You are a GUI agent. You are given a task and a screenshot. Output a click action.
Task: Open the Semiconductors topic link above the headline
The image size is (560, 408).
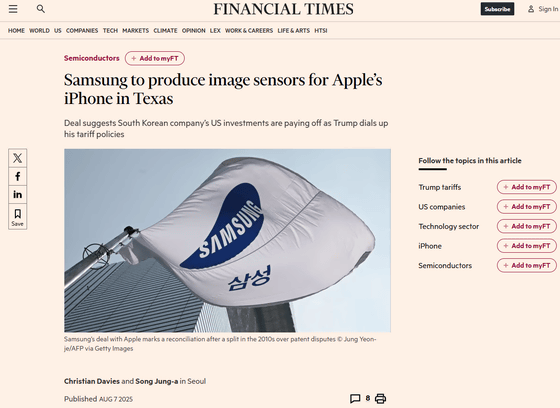tap(92, 58)
